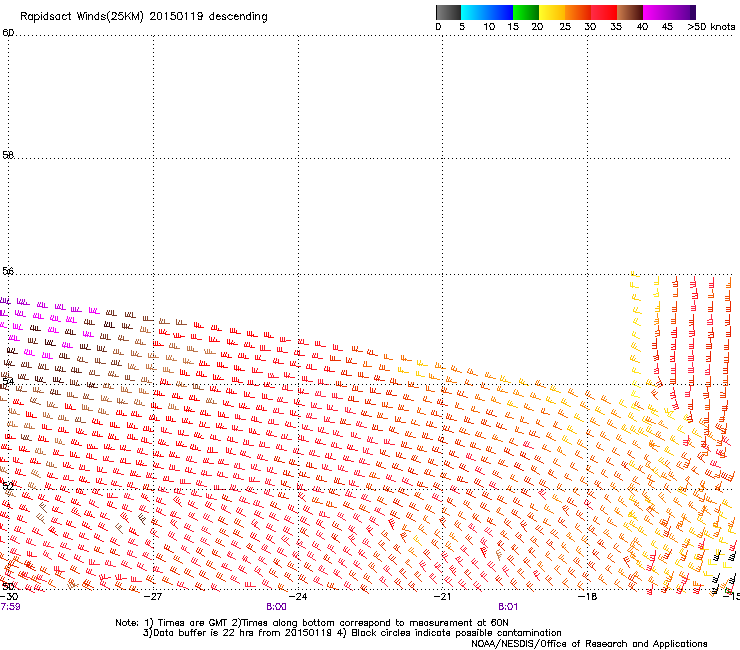Click the '-27' longitude axis label
740x650 pixels.
[x=153, y=597]
